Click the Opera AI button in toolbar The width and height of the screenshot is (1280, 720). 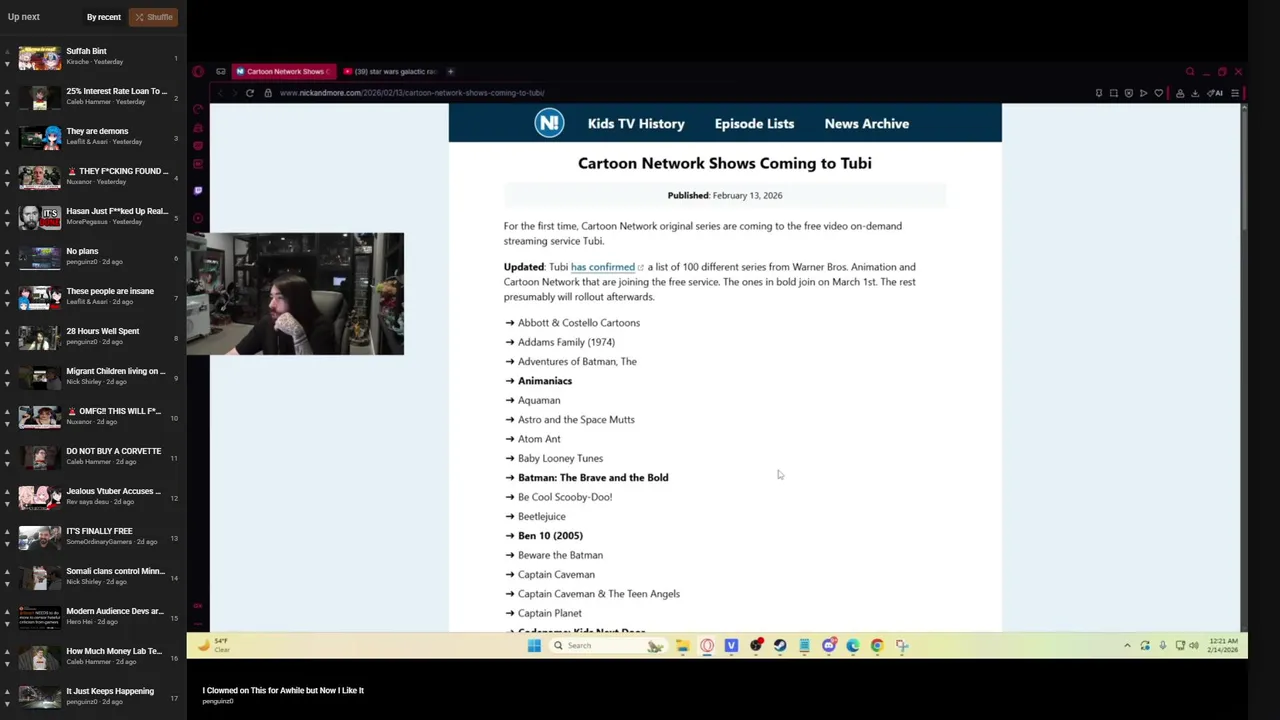[1216, 93]
